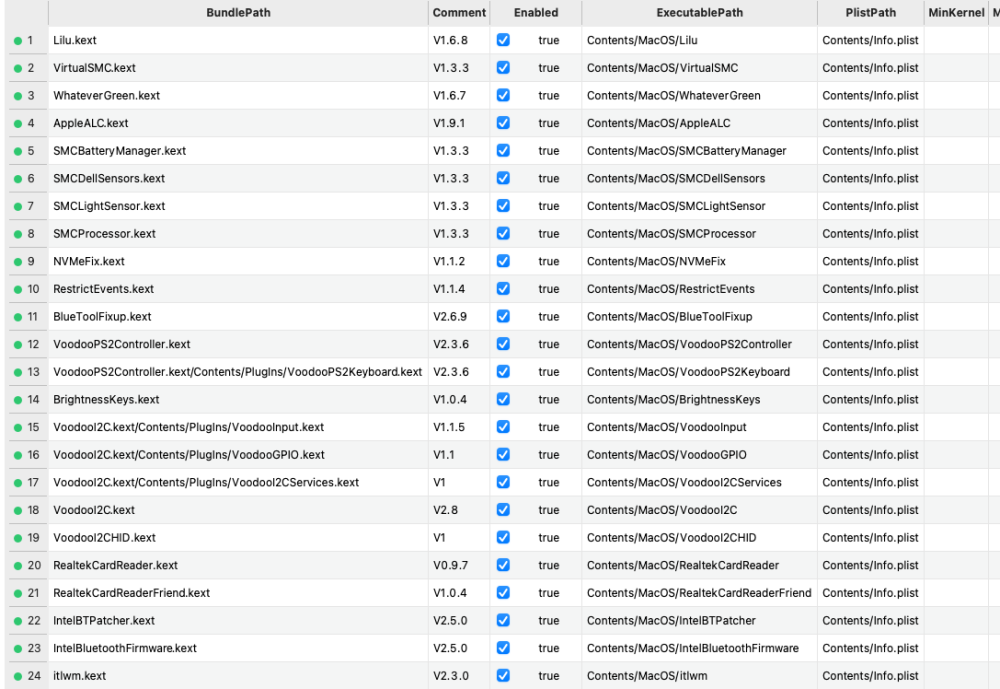Select the VoodooPS2Keyboard.kext plugin path cell
Viewport: 1000px width, 689px height.
[x=237, y=372]
